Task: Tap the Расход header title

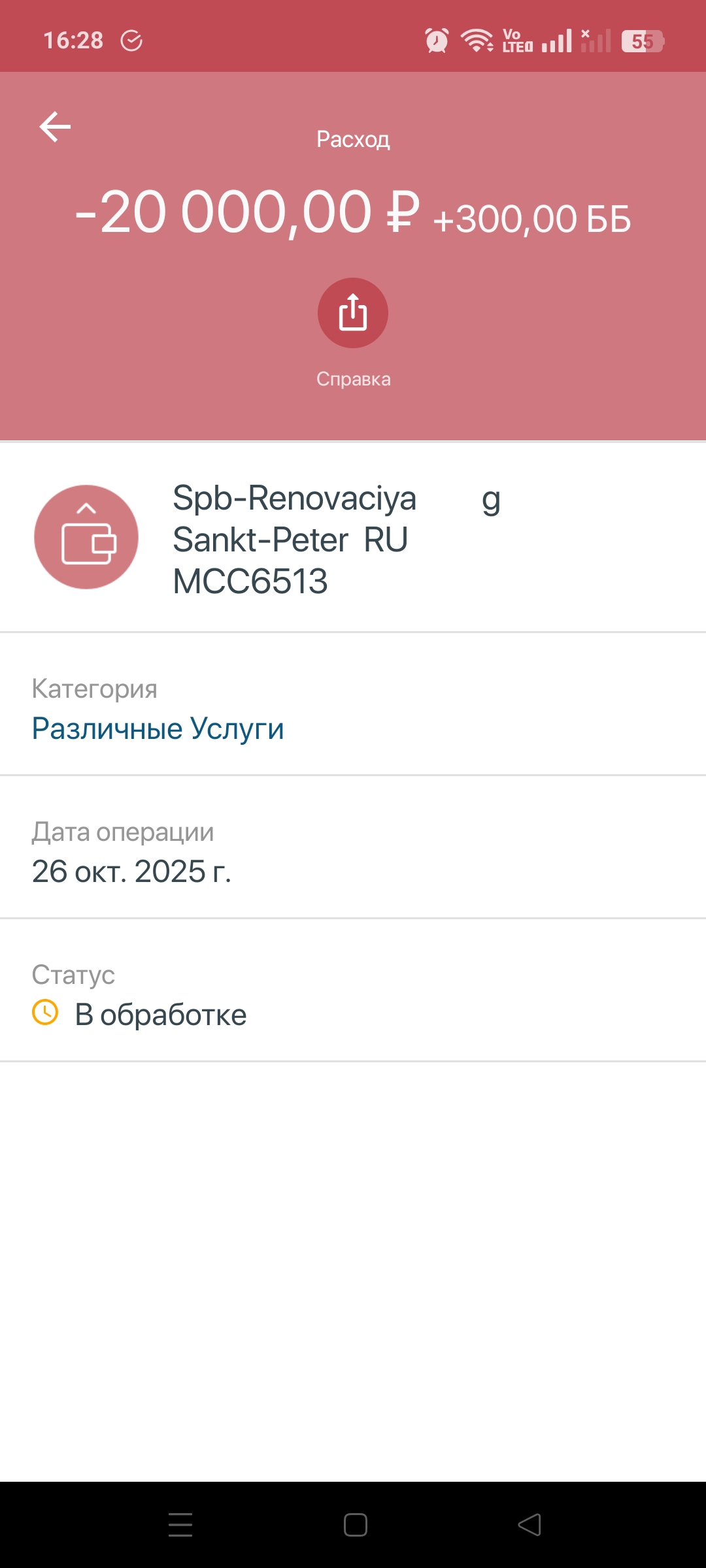Action: click(x=353, y=139)
